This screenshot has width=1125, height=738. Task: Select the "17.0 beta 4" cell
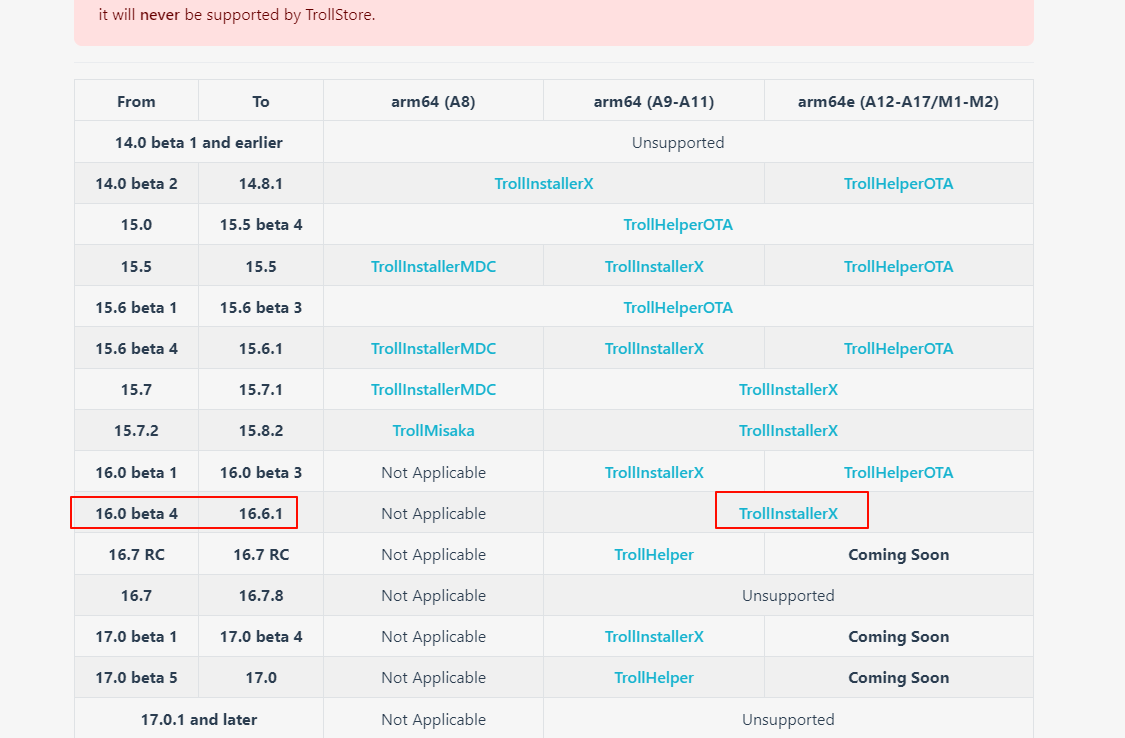click(x=261, y=637)
